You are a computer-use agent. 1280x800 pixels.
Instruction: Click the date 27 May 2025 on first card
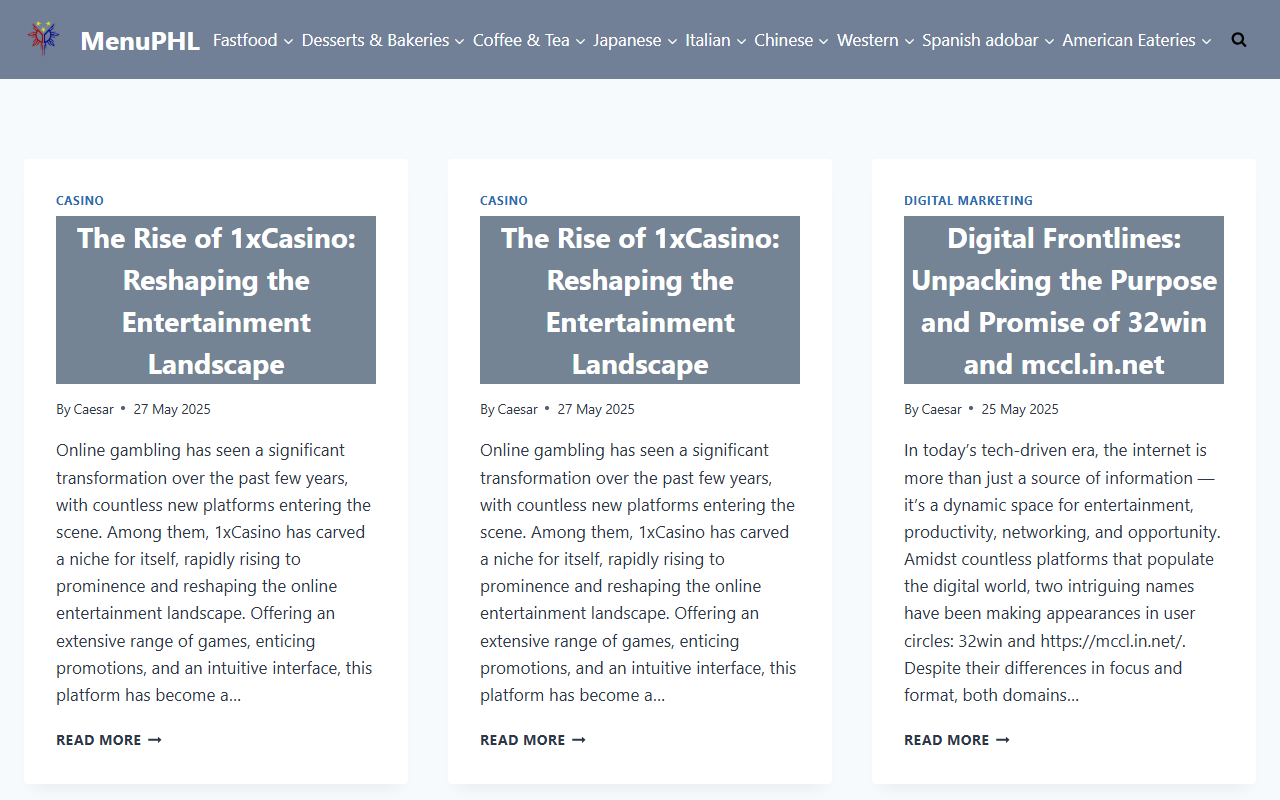pyautogui.click(x=172, y=409)
